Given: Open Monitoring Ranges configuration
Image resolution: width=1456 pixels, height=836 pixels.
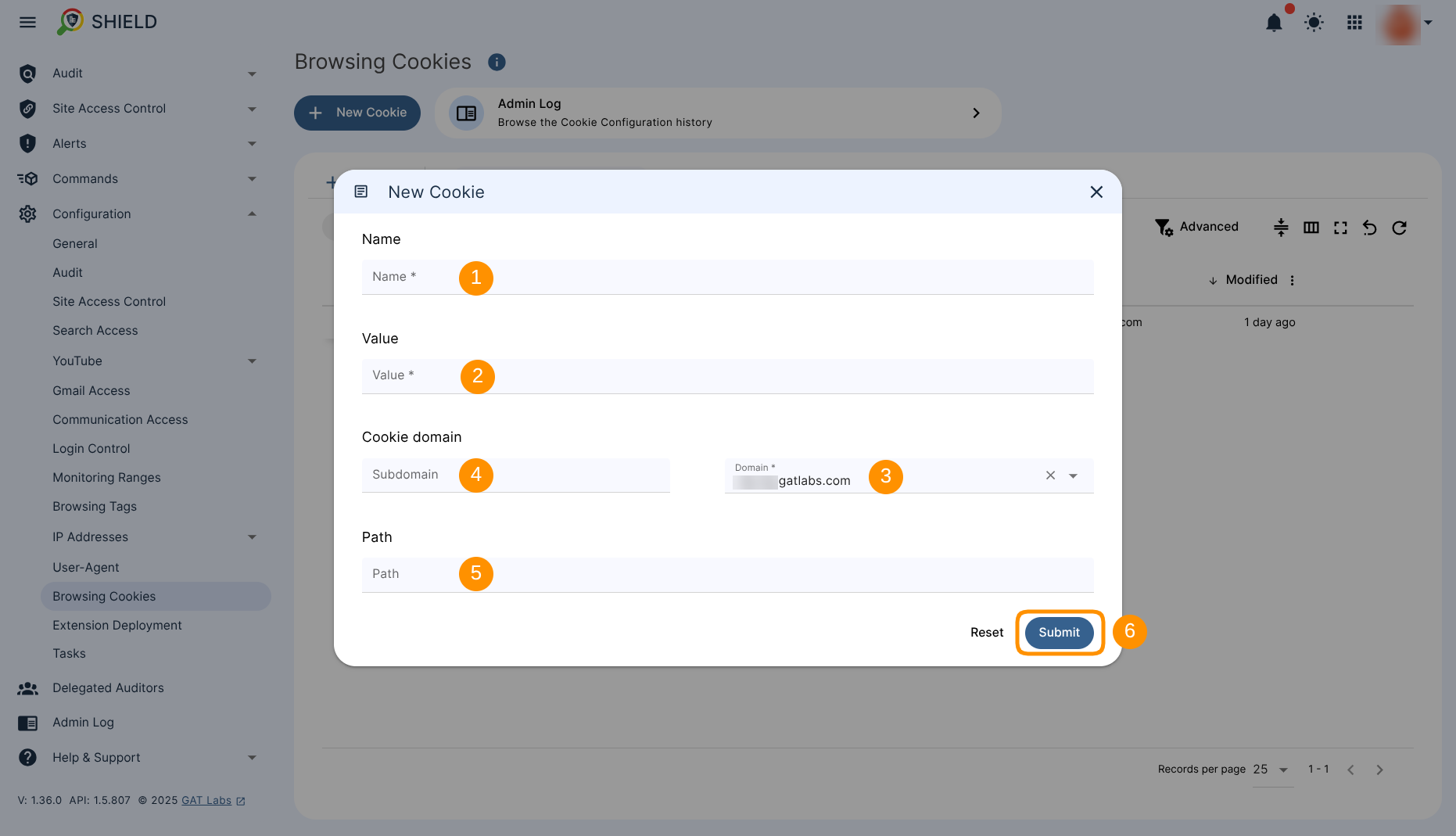Looking at the screenshot, I should [106, 478].
